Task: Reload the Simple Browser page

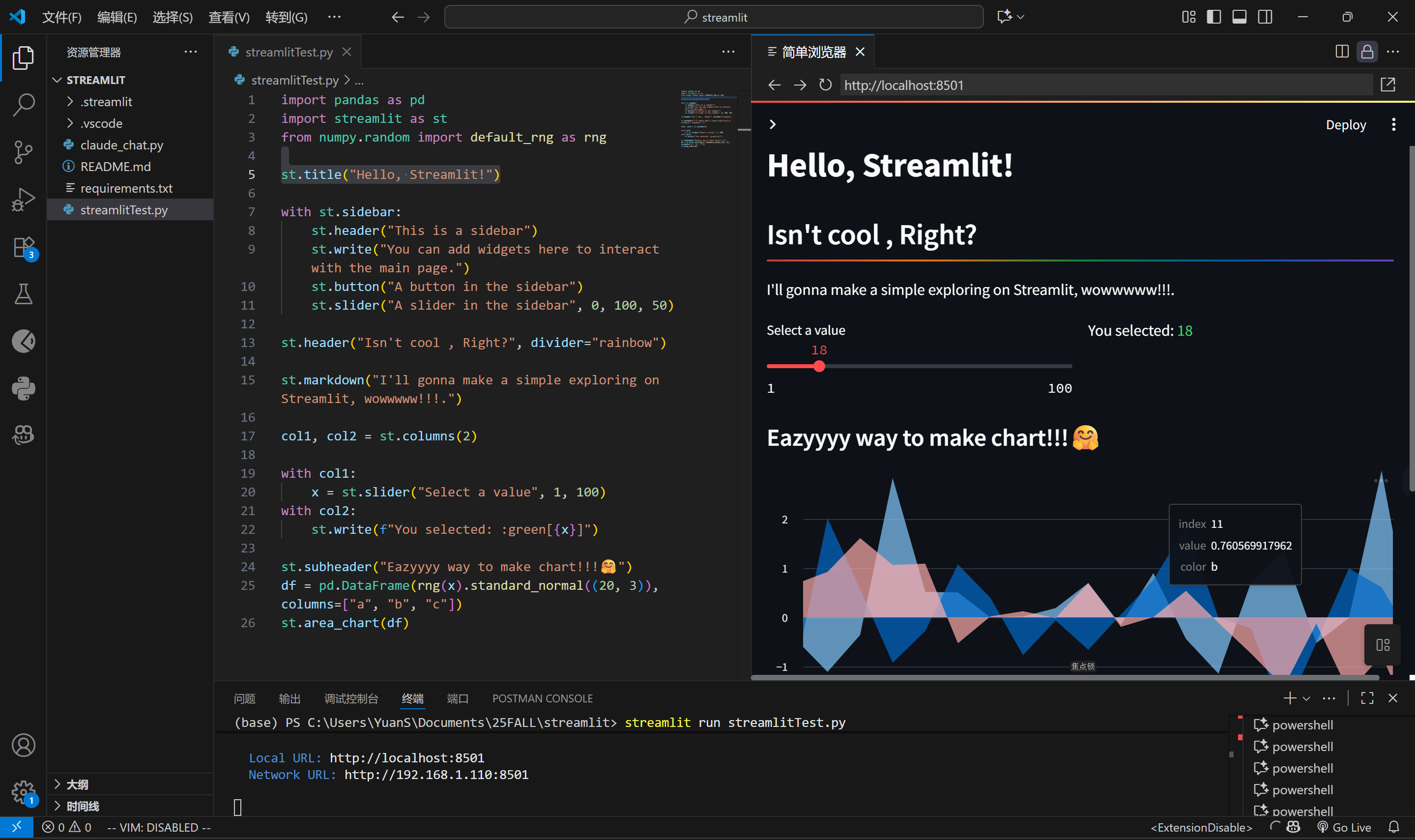Action: (x=825, y=85)
